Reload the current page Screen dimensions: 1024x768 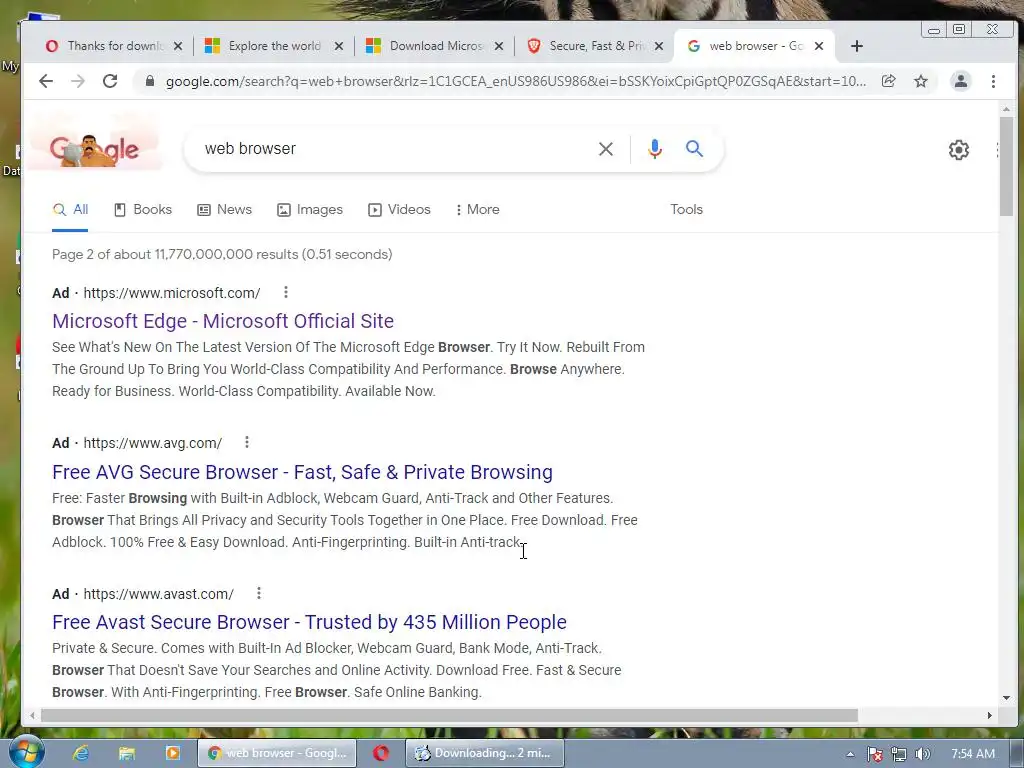click(x=110, y=81)
